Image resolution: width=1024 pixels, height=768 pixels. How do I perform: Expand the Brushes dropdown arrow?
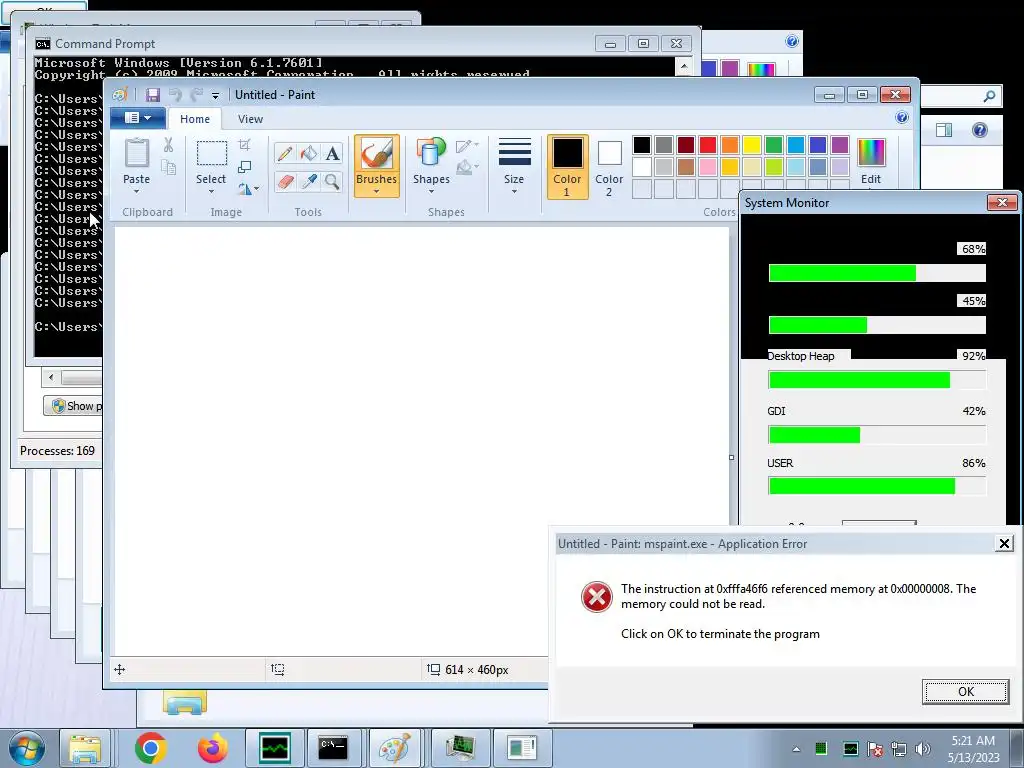coord(377,191)
